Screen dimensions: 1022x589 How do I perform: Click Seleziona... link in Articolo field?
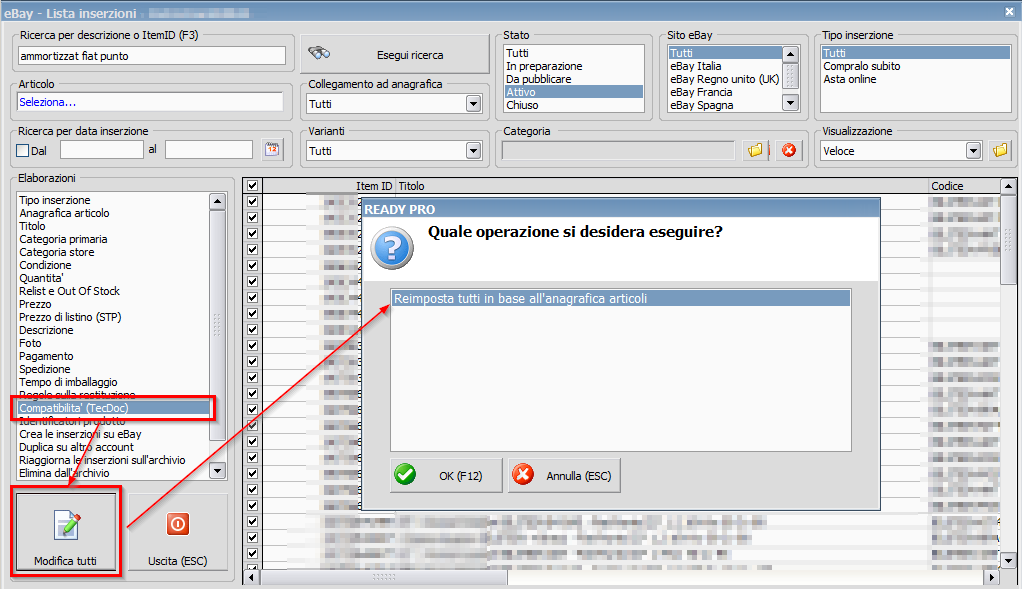[47, 102]
